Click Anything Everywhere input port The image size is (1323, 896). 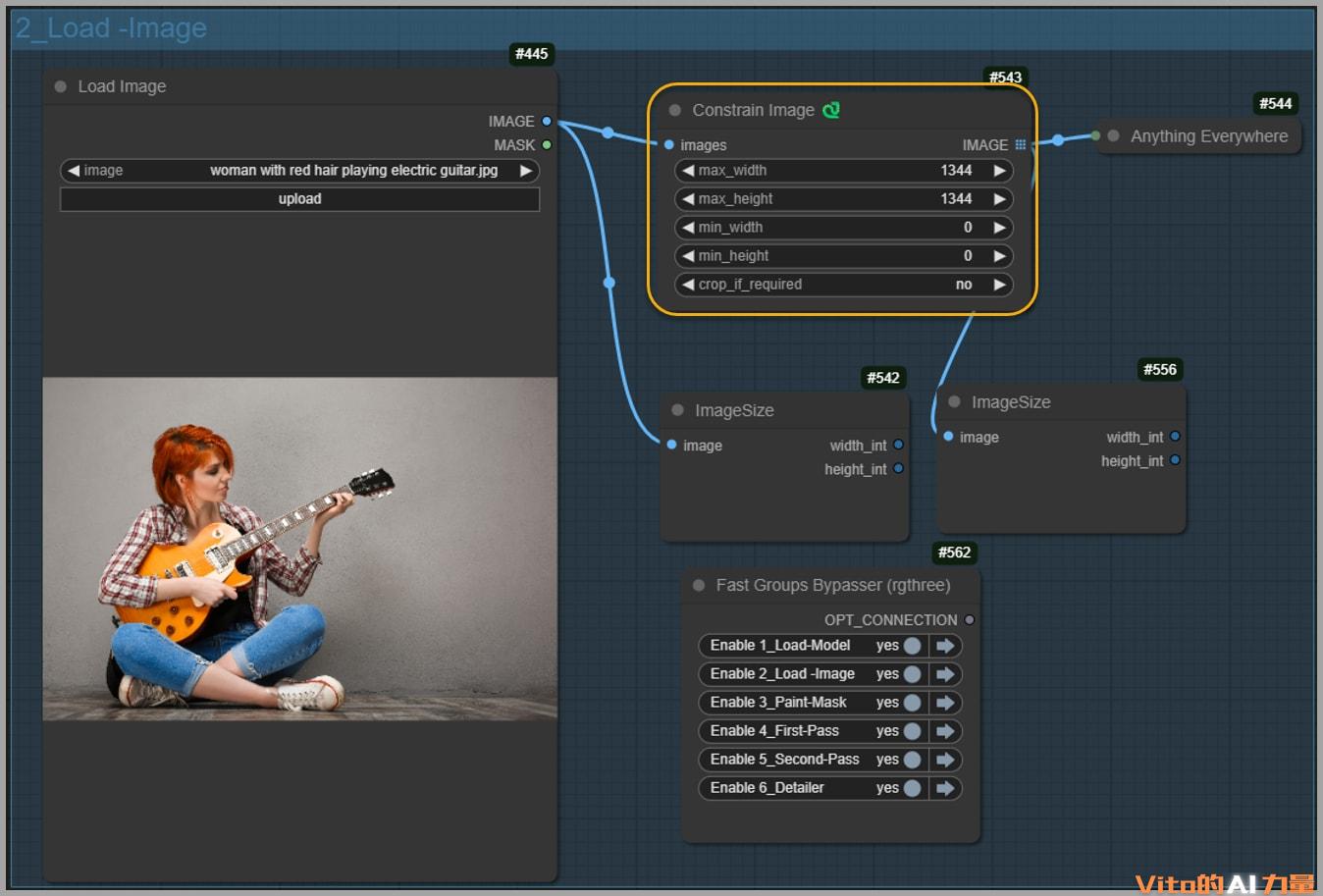click(1095, 136)
